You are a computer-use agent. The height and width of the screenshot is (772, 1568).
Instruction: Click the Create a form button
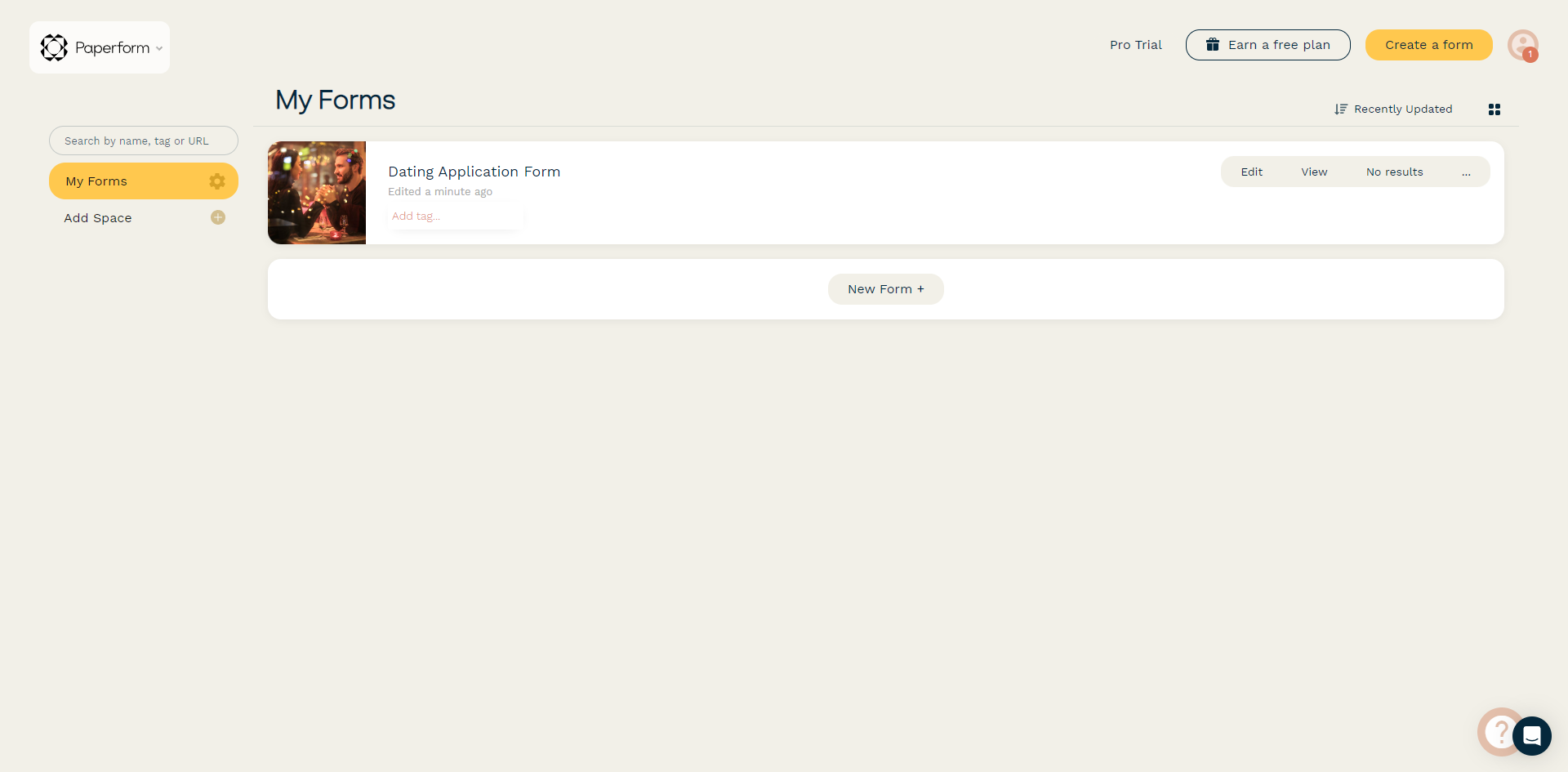pyautogui.click(x=1428, y=45)
